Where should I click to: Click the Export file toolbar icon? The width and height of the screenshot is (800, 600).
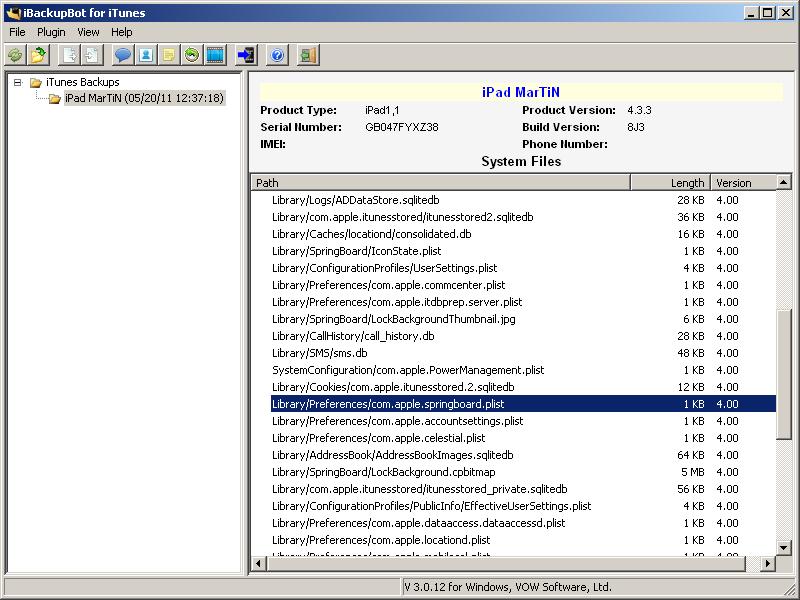coord(69,55)
